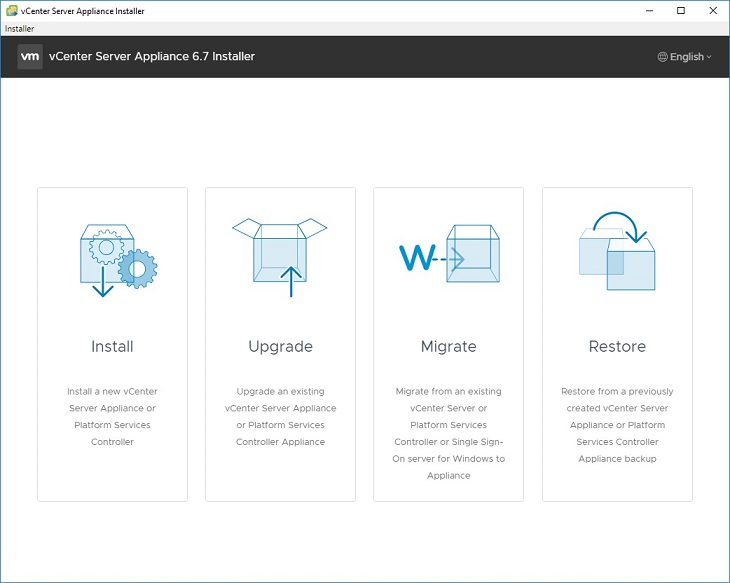The width and height of the screenshot is (730, 583).
Task: Click the VMware vm logo
Action: tap(30, 57)
